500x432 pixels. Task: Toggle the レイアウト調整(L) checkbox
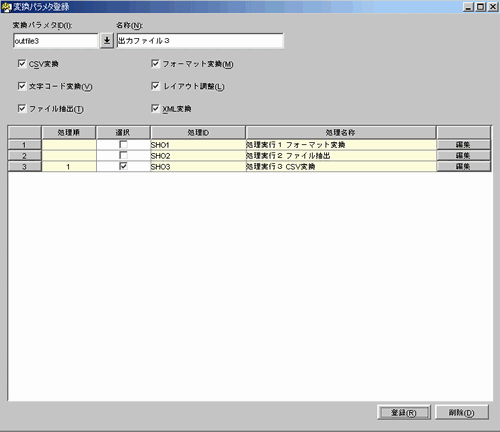coord(155,86)
